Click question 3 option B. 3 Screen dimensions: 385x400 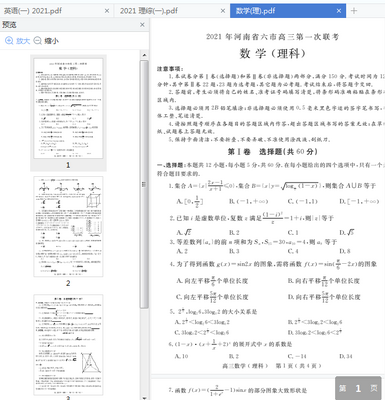(234, 251)
